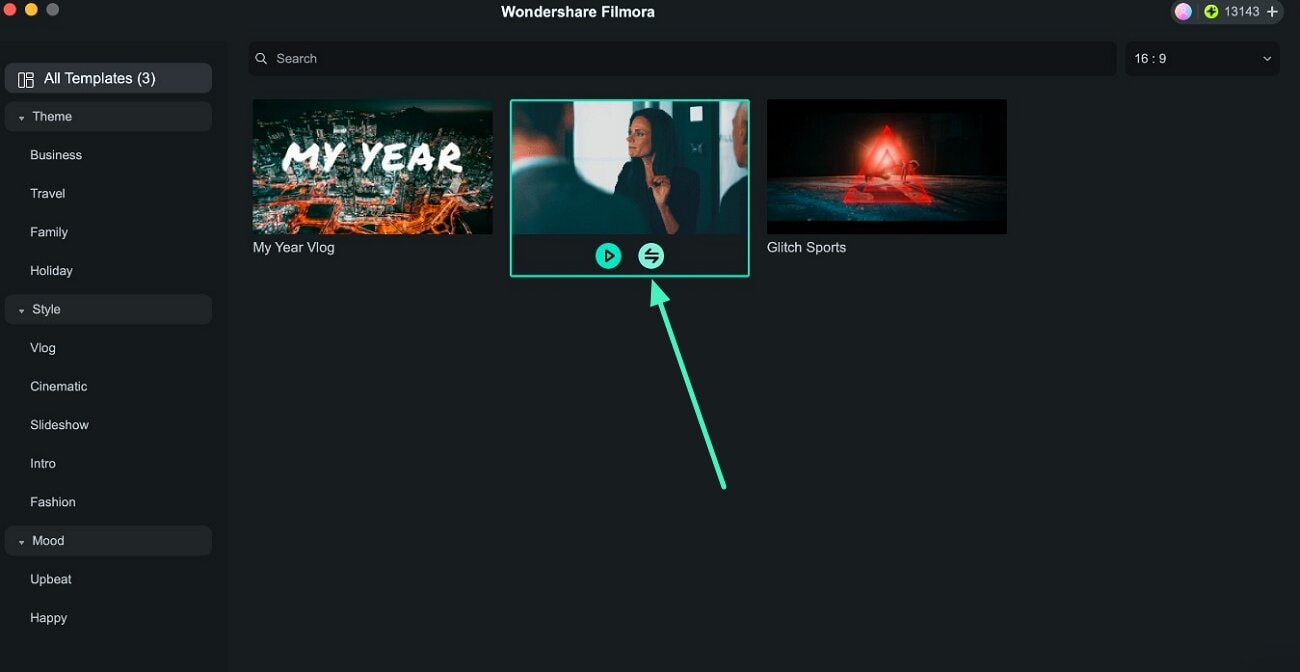Open the Glitch Sports thumbnail
Image resolution: width=1300 pixels, height=672 pixels.
[x=887, y=167]
